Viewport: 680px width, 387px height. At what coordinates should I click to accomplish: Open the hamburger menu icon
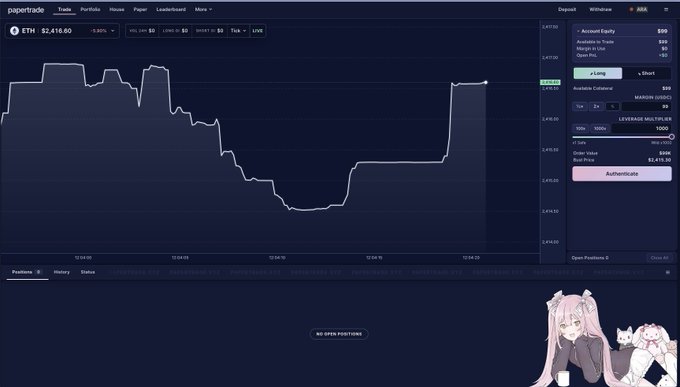[666, 10]
